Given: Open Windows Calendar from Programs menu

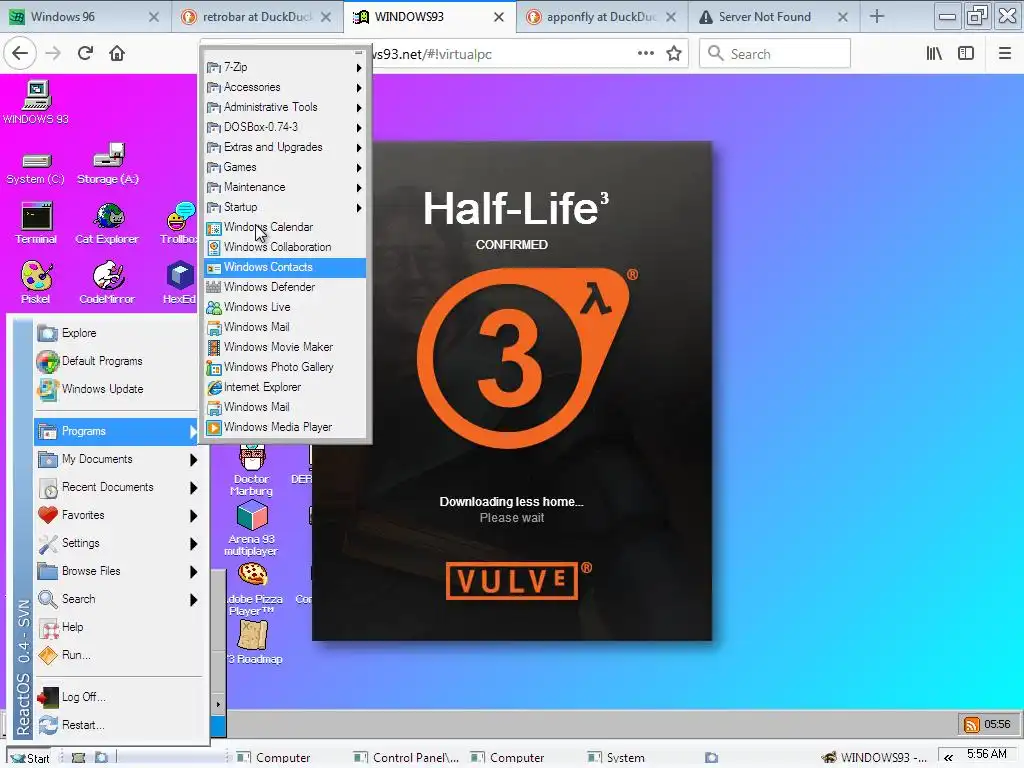Looking at the screenshot, I should point(285,227).
